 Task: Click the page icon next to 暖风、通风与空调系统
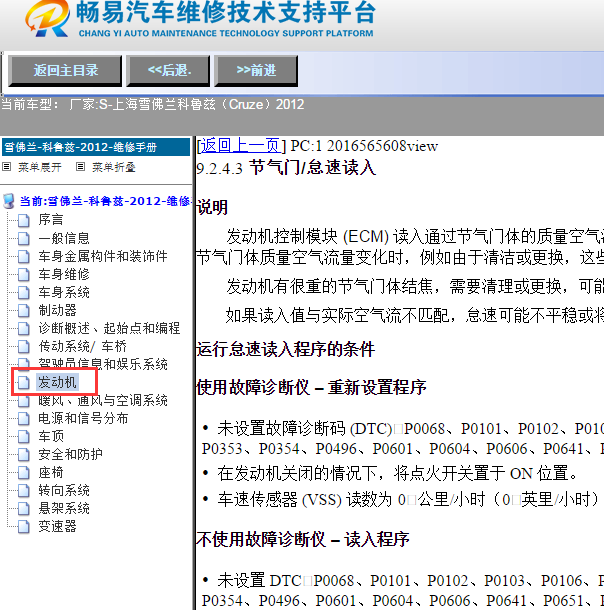24,400
